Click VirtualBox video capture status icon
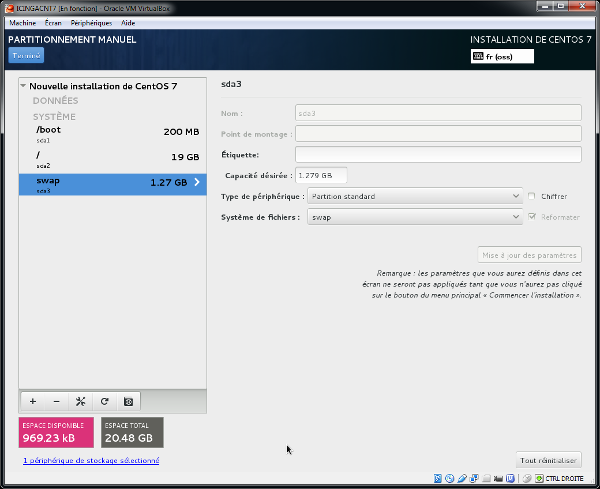Viewport: 600px width, 489px height. (510, 478)
